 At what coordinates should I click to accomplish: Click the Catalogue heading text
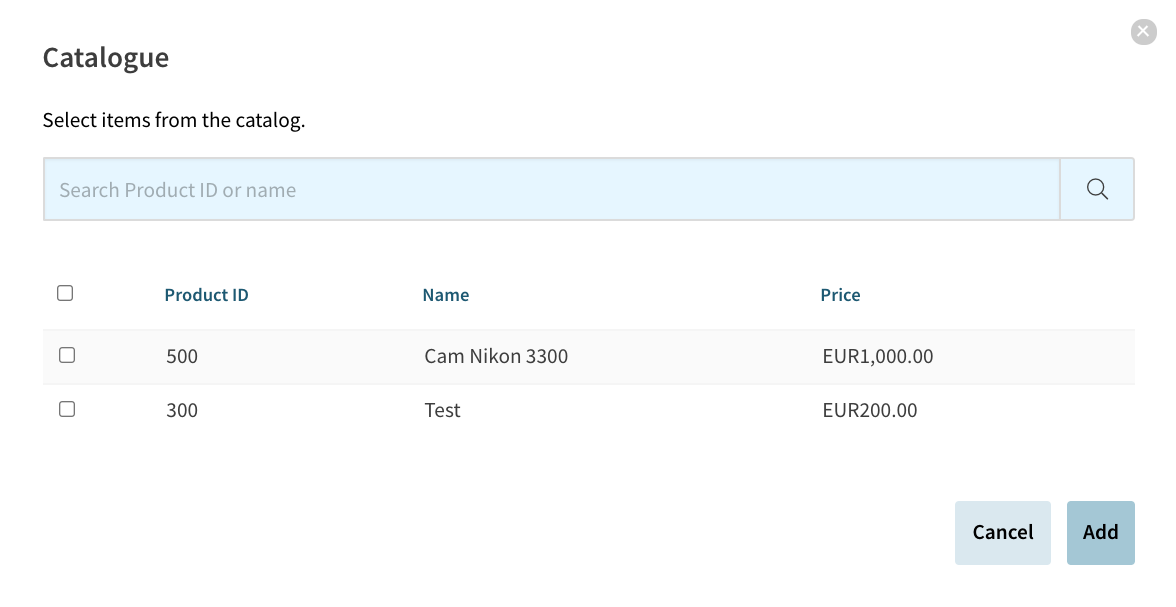[x=106, y=58]
